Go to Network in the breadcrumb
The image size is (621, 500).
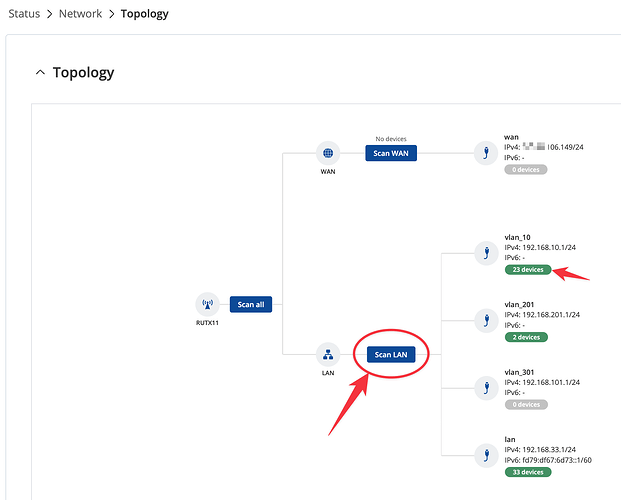(x=80, y=14)
